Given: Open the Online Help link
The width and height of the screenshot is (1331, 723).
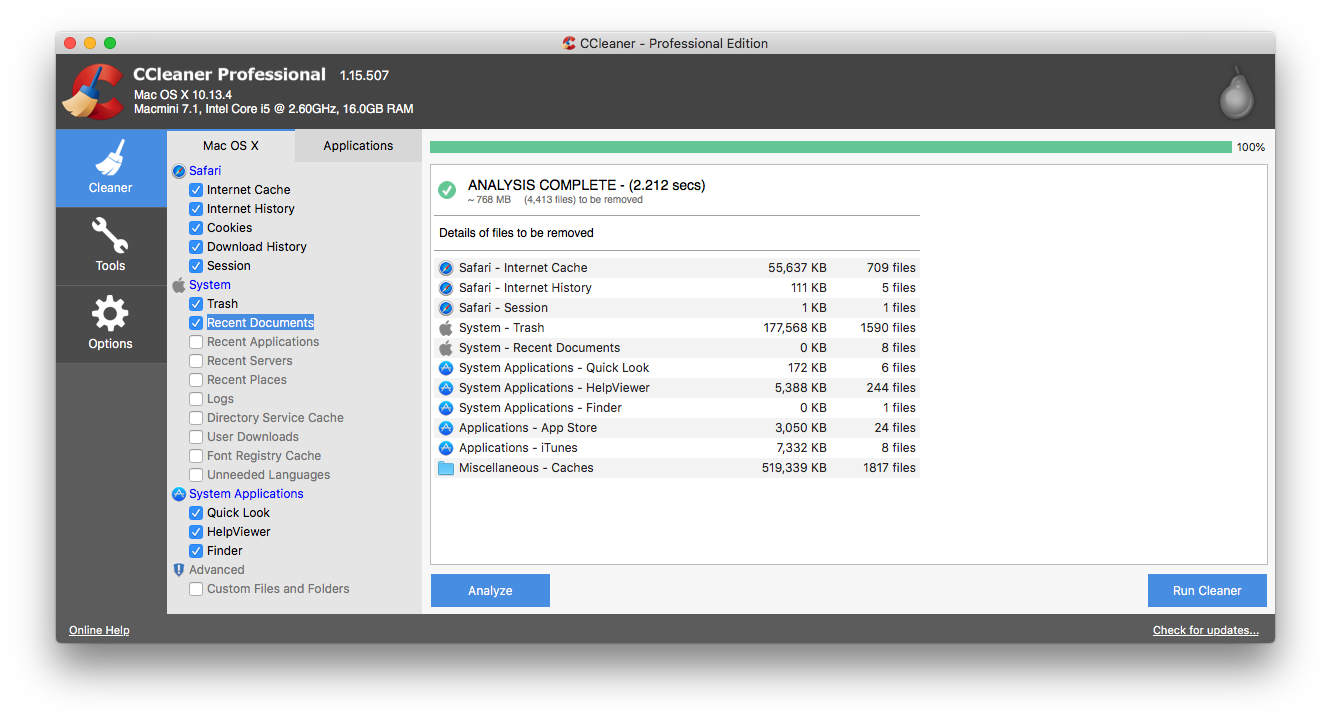Looking at the screenshot, I should (x=99, y=630).
